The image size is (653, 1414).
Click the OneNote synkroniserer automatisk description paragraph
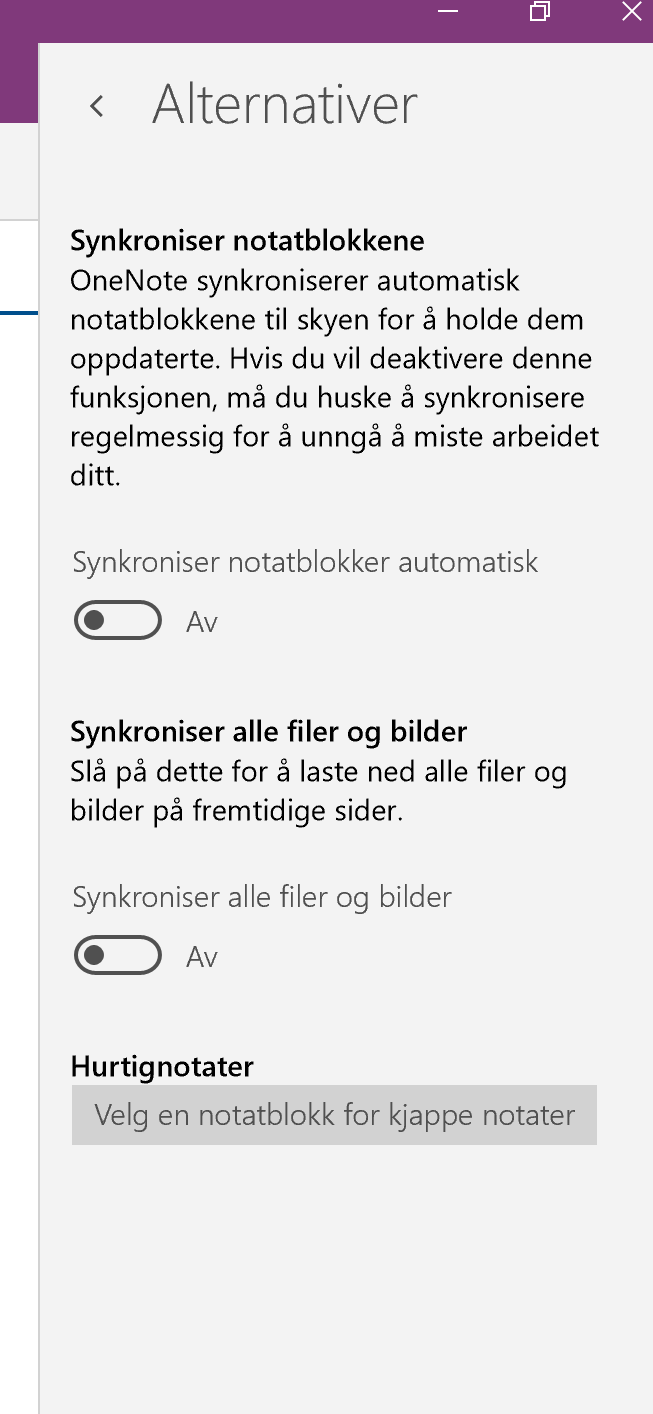335,378
